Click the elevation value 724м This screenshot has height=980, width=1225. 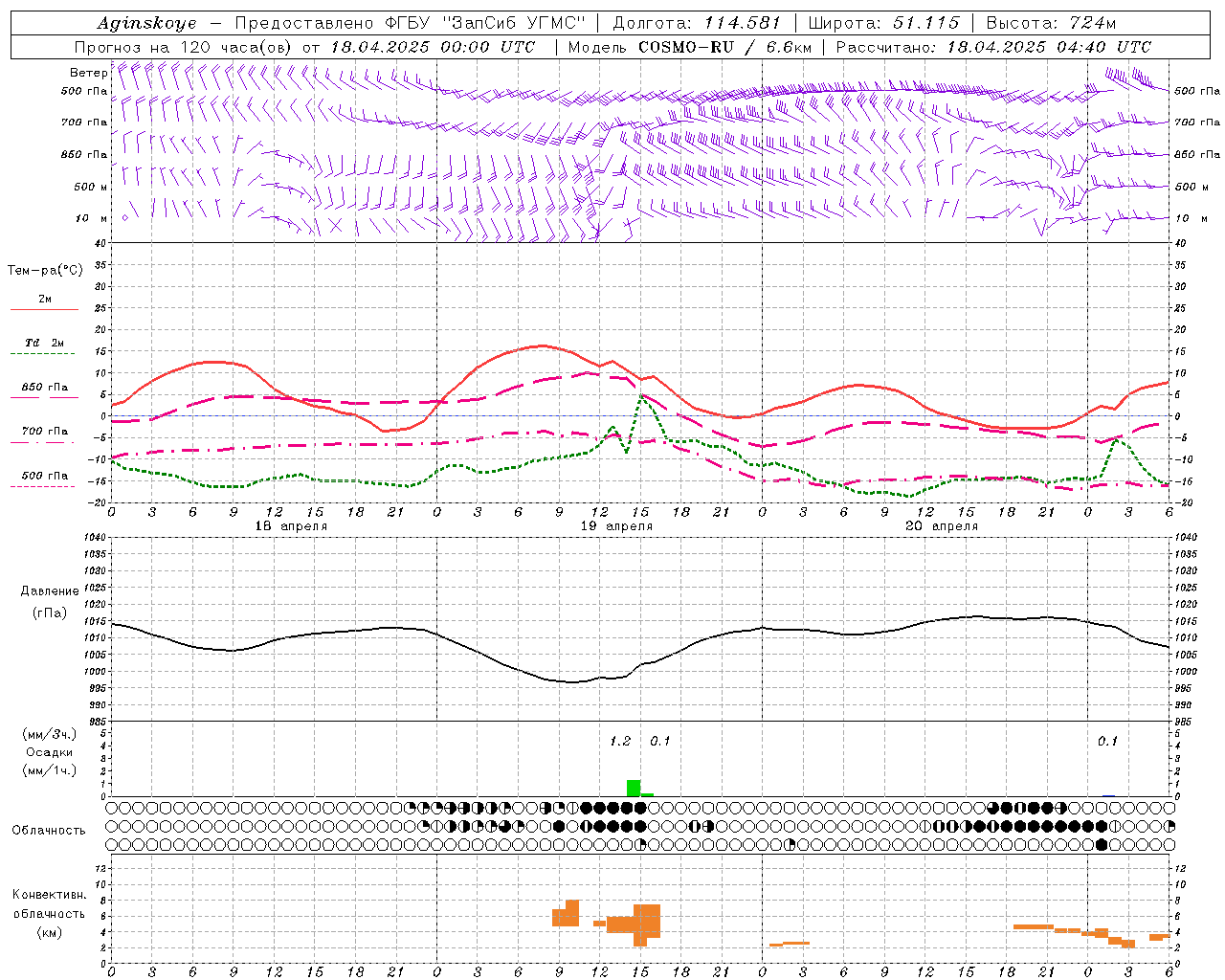pos(1093,23)
